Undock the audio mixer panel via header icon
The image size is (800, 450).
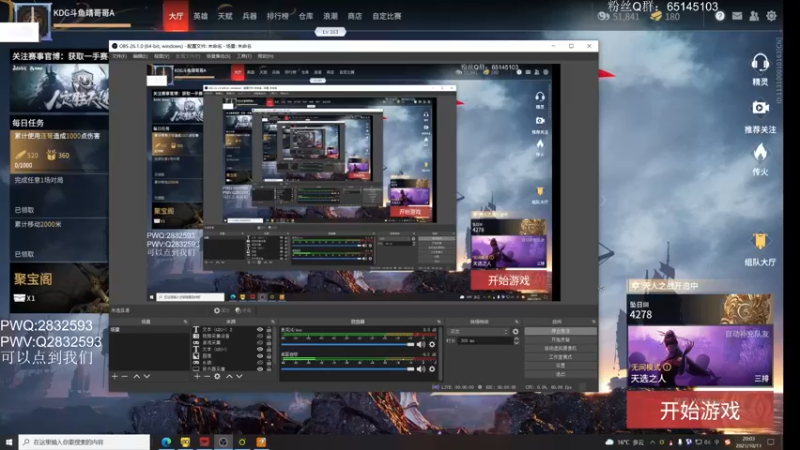point(439,322)
